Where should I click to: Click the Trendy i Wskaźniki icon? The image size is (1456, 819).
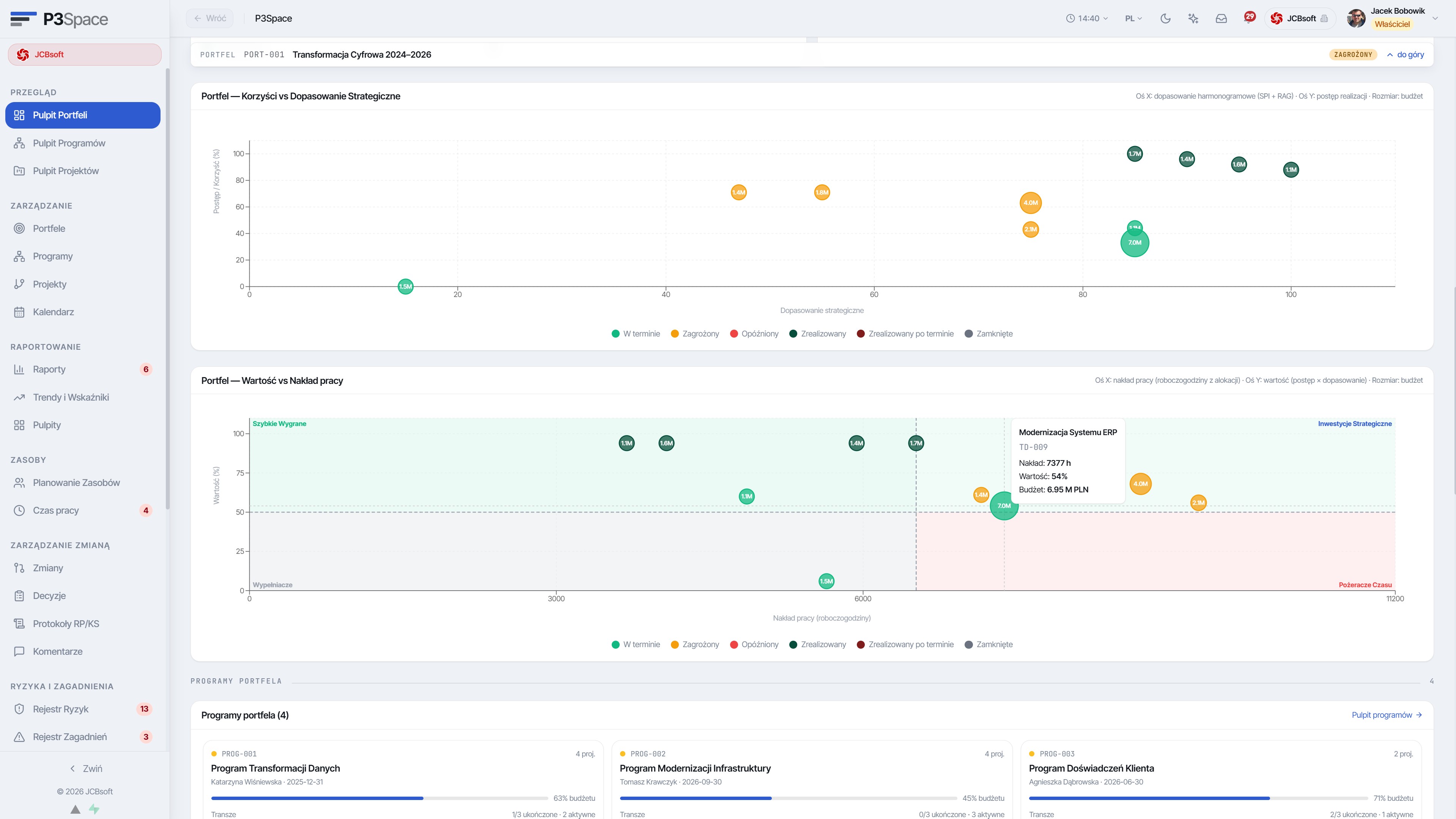pos(19,397)
